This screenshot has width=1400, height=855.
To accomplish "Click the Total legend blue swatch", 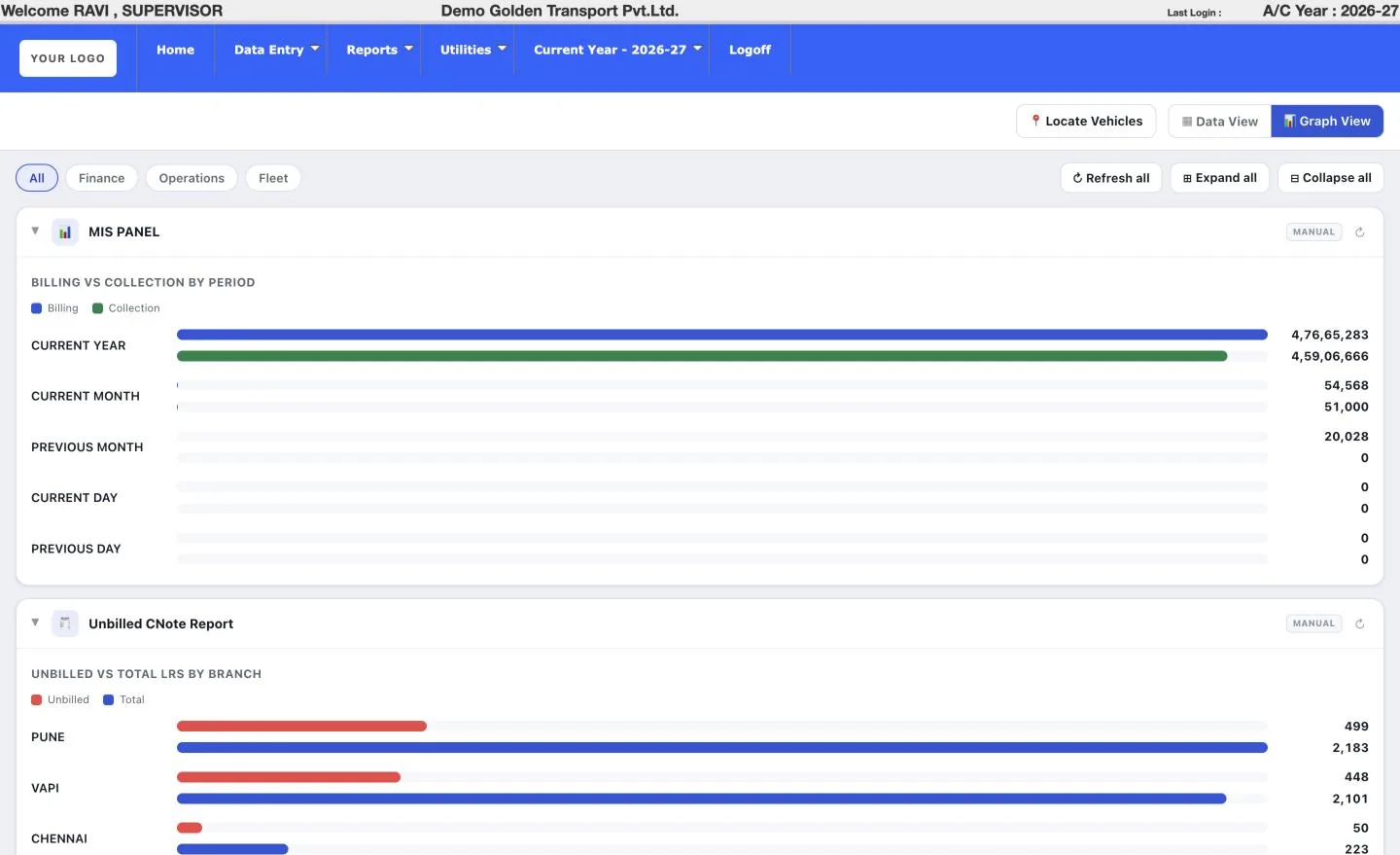I will tap(109, 700).
